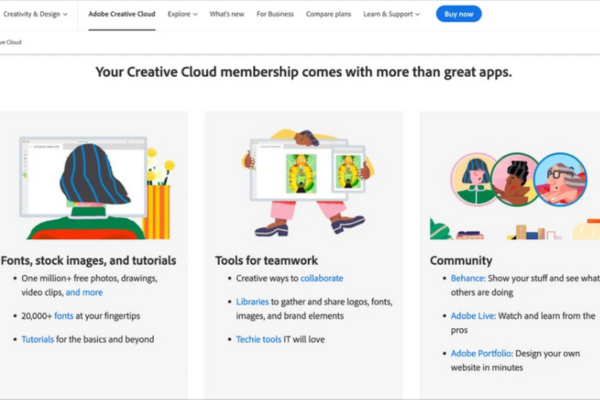The image size is (600, 400).
Task: Click the woman-at-monitor illustration
Action: (x=97, y=188)
